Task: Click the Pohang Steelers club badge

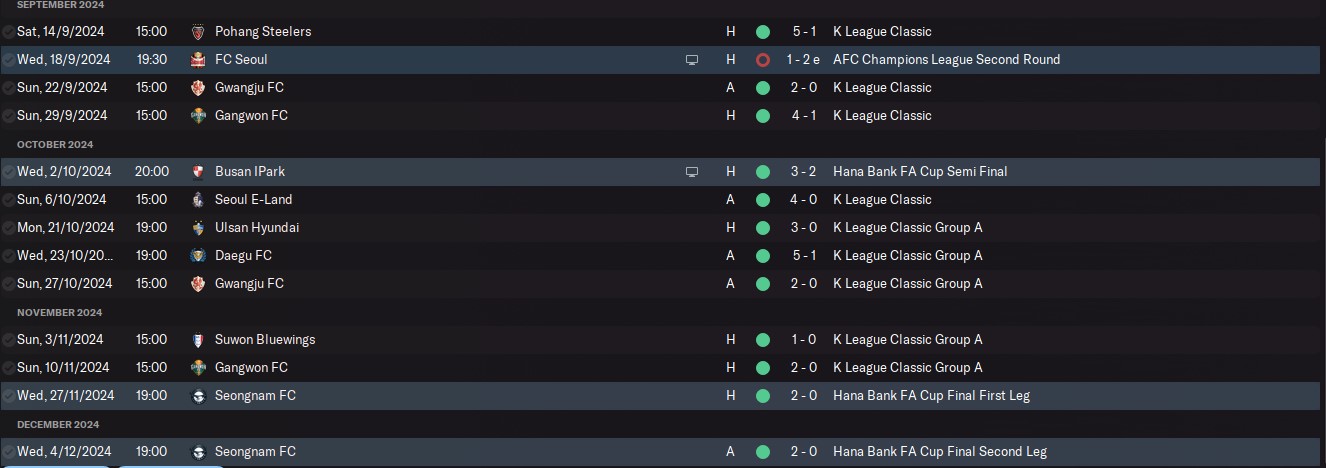Action: click(198, 32)
